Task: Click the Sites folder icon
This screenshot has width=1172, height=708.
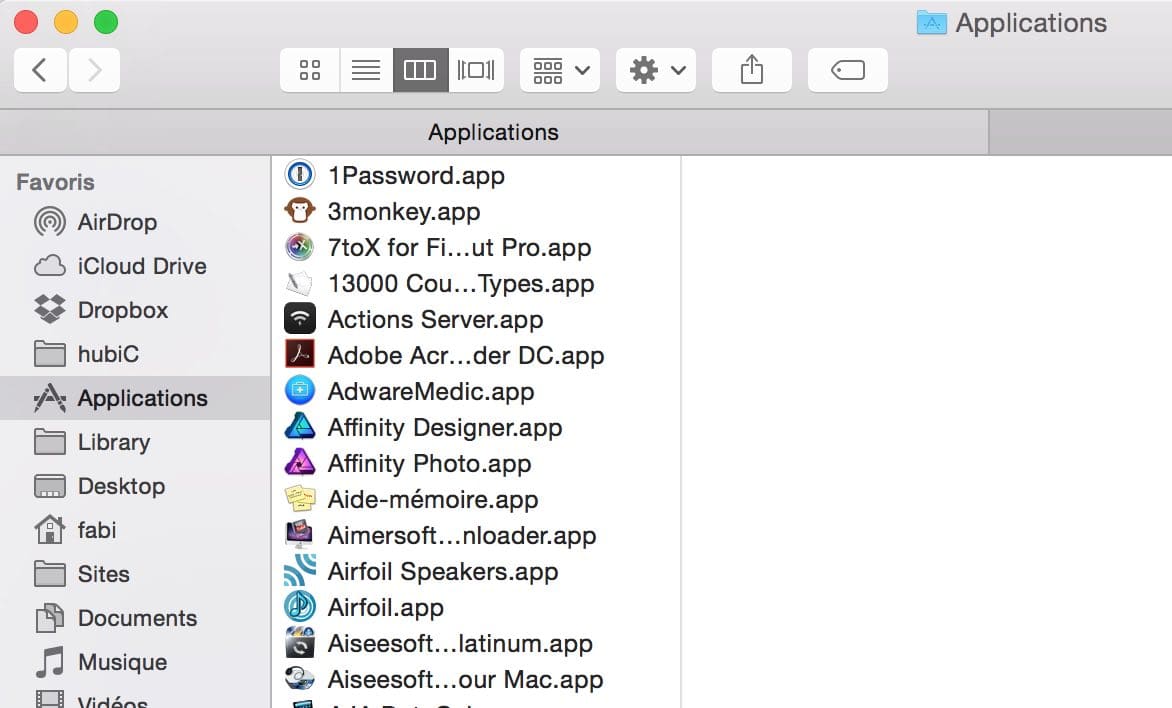Action: click(50, 574)
